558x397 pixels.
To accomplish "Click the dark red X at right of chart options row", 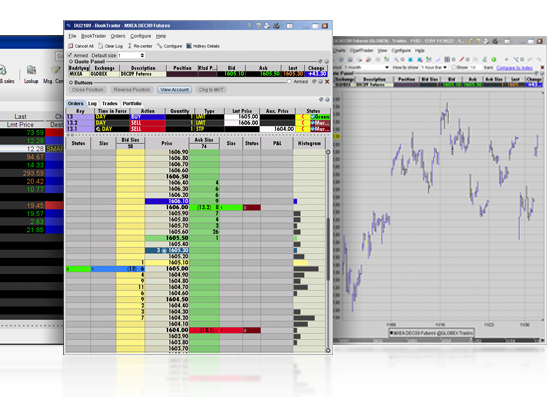I will 542,67.
